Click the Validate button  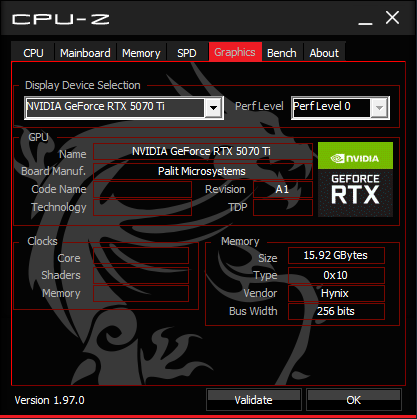coord(254,399)
